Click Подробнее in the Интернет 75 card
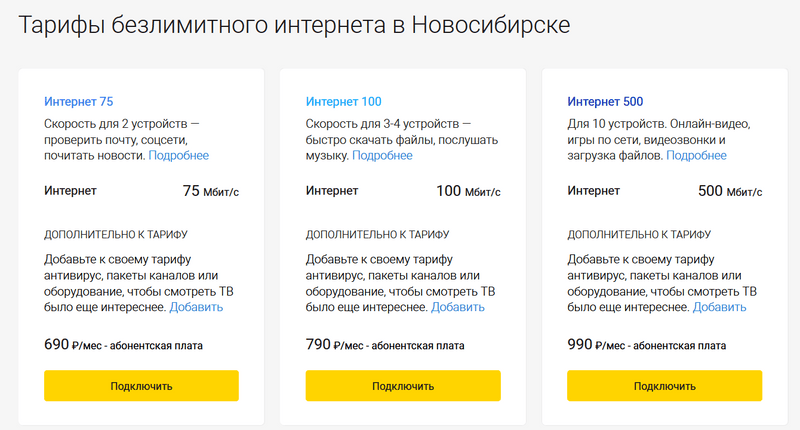 coord(179,155)
